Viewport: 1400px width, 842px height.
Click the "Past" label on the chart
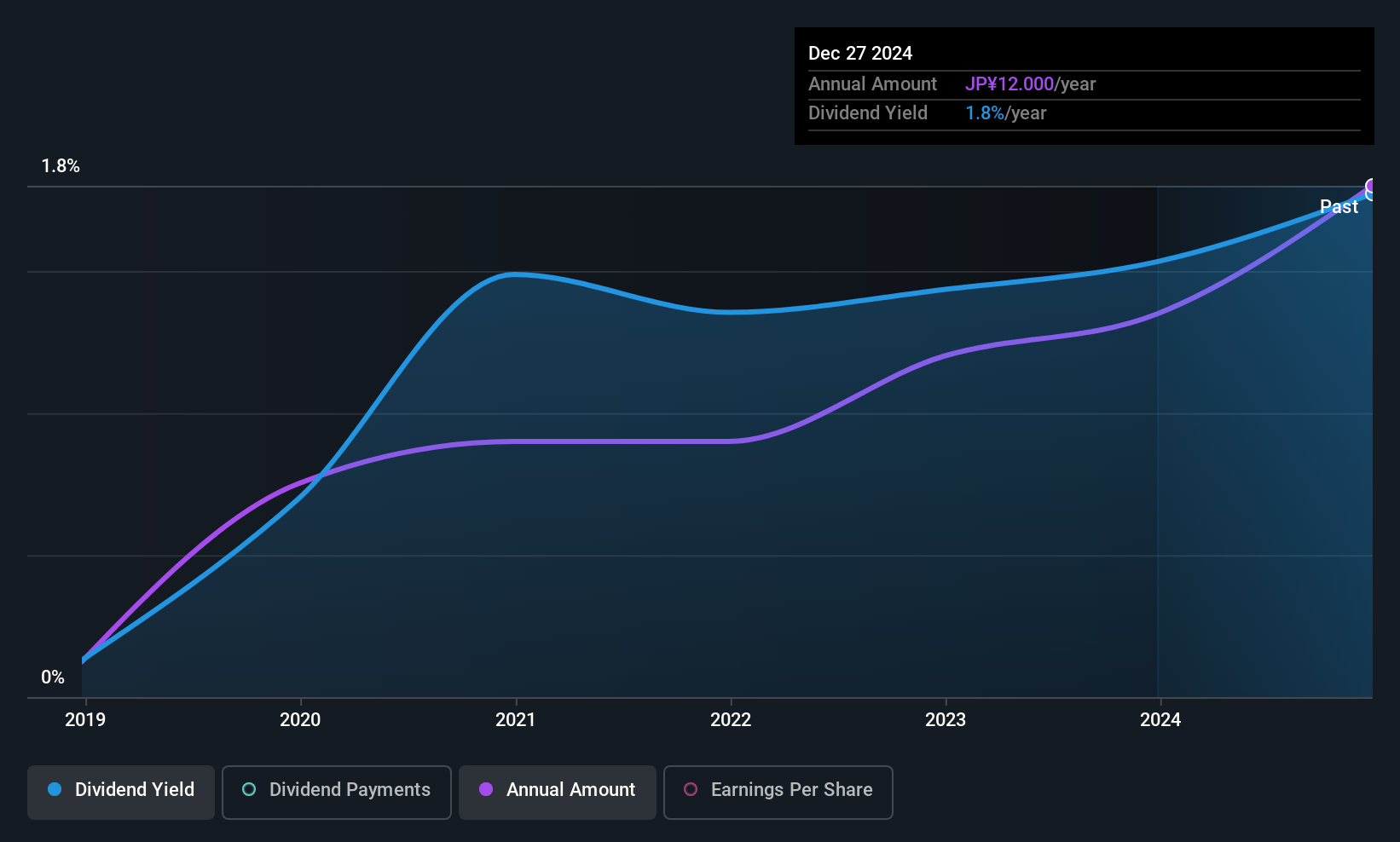click(1339, 207)
